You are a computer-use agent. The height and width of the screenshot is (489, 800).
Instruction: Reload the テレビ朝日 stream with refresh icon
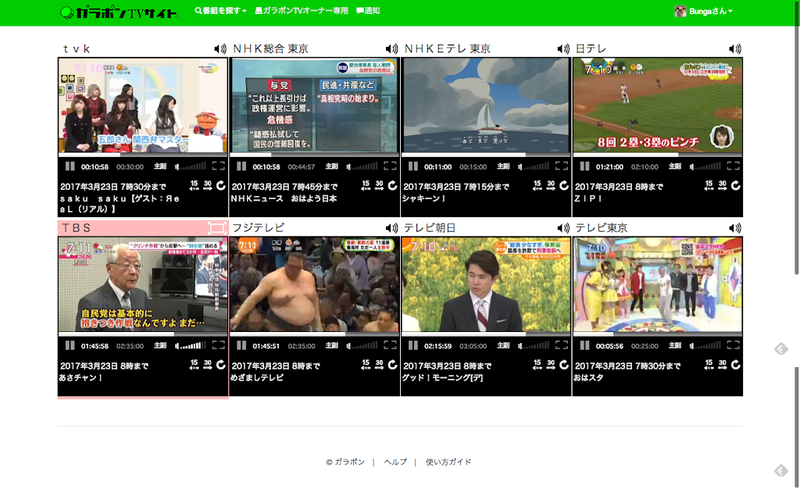point(564,365)
